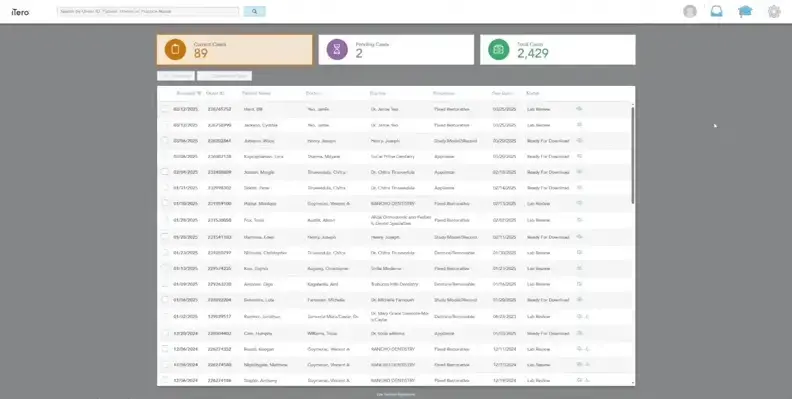
Task: Open the settings gear icon
Action: tap(774, 11)
